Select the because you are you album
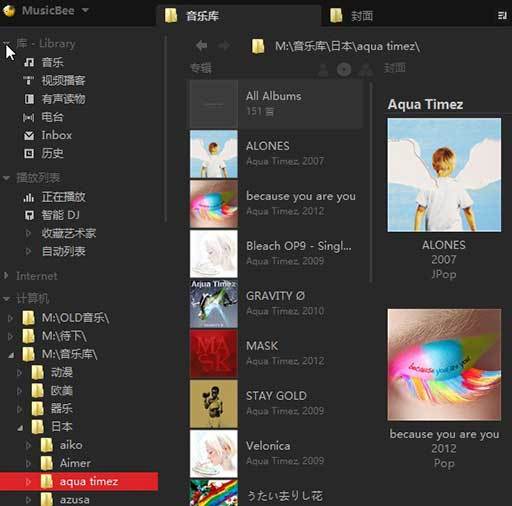 click(276, 204)
